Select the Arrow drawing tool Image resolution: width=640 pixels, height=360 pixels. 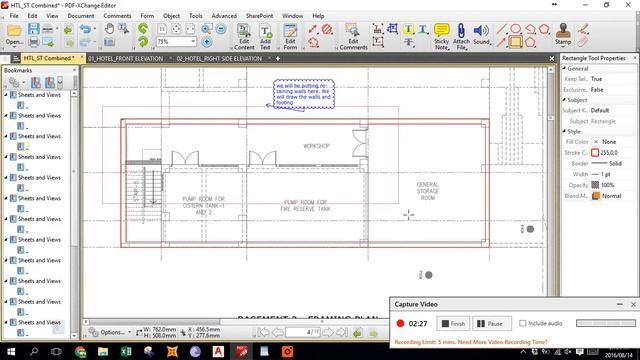point(502,42)
